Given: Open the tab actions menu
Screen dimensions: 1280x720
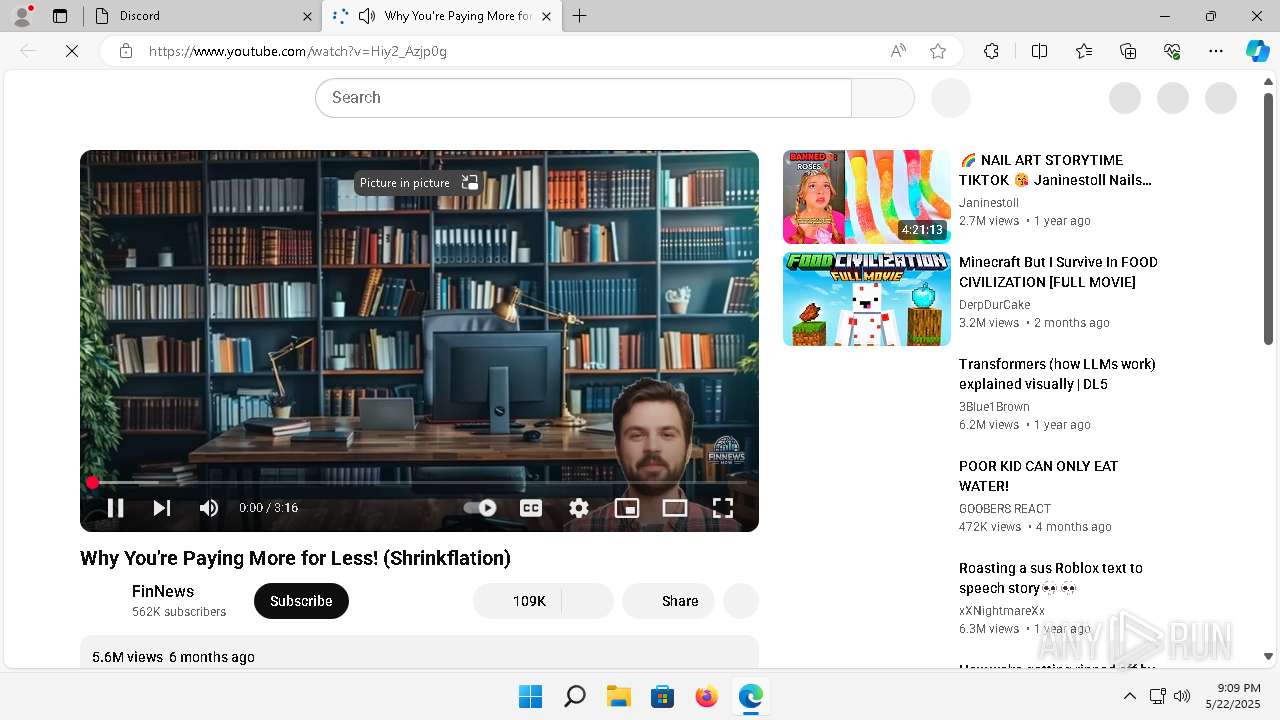Looking at the screenshot, I should (60, 16).
